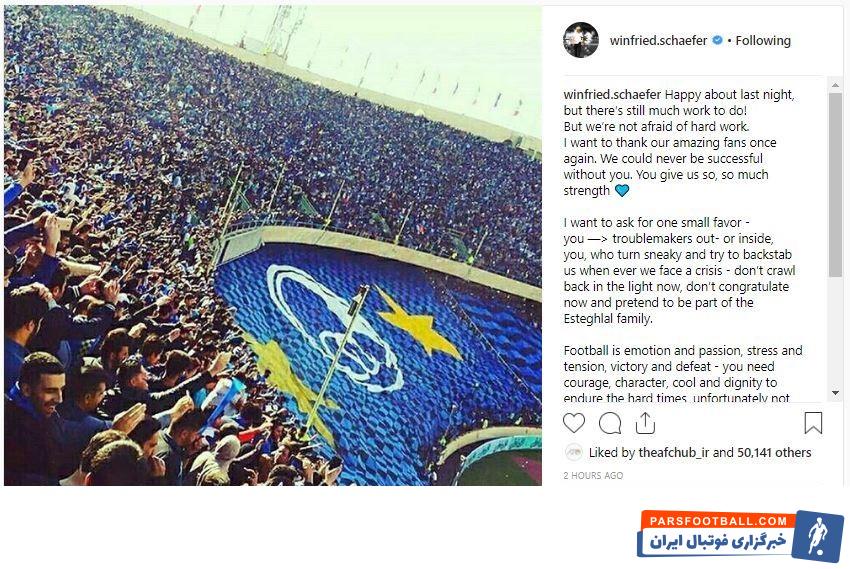This screenshot has width=850, height=569.
Task: Click the stadium crowd photo
Action: coord(272,245)
